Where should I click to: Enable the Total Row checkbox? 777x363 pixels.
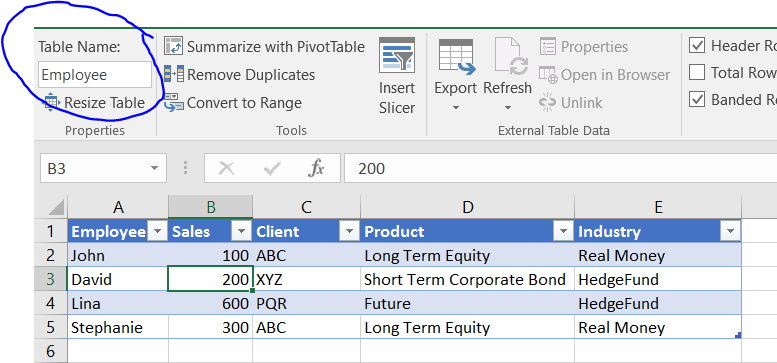(x=697, y=72)
